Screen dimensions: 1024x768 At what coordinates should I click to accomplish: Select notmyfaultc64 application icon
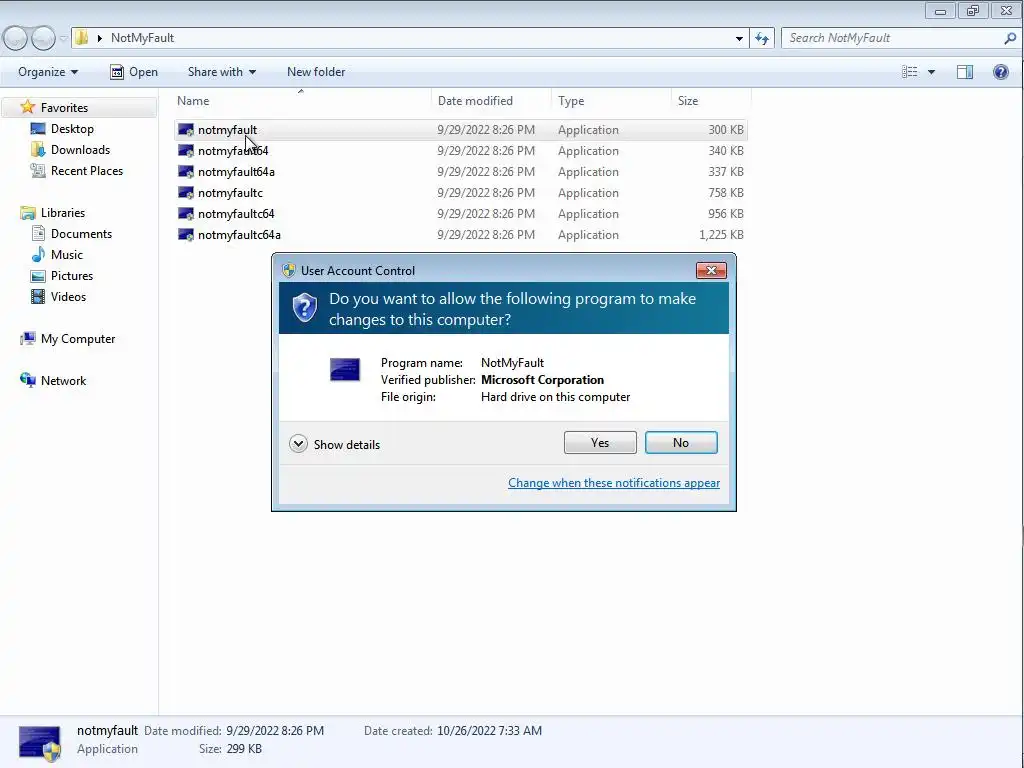(x=186, y=214)
